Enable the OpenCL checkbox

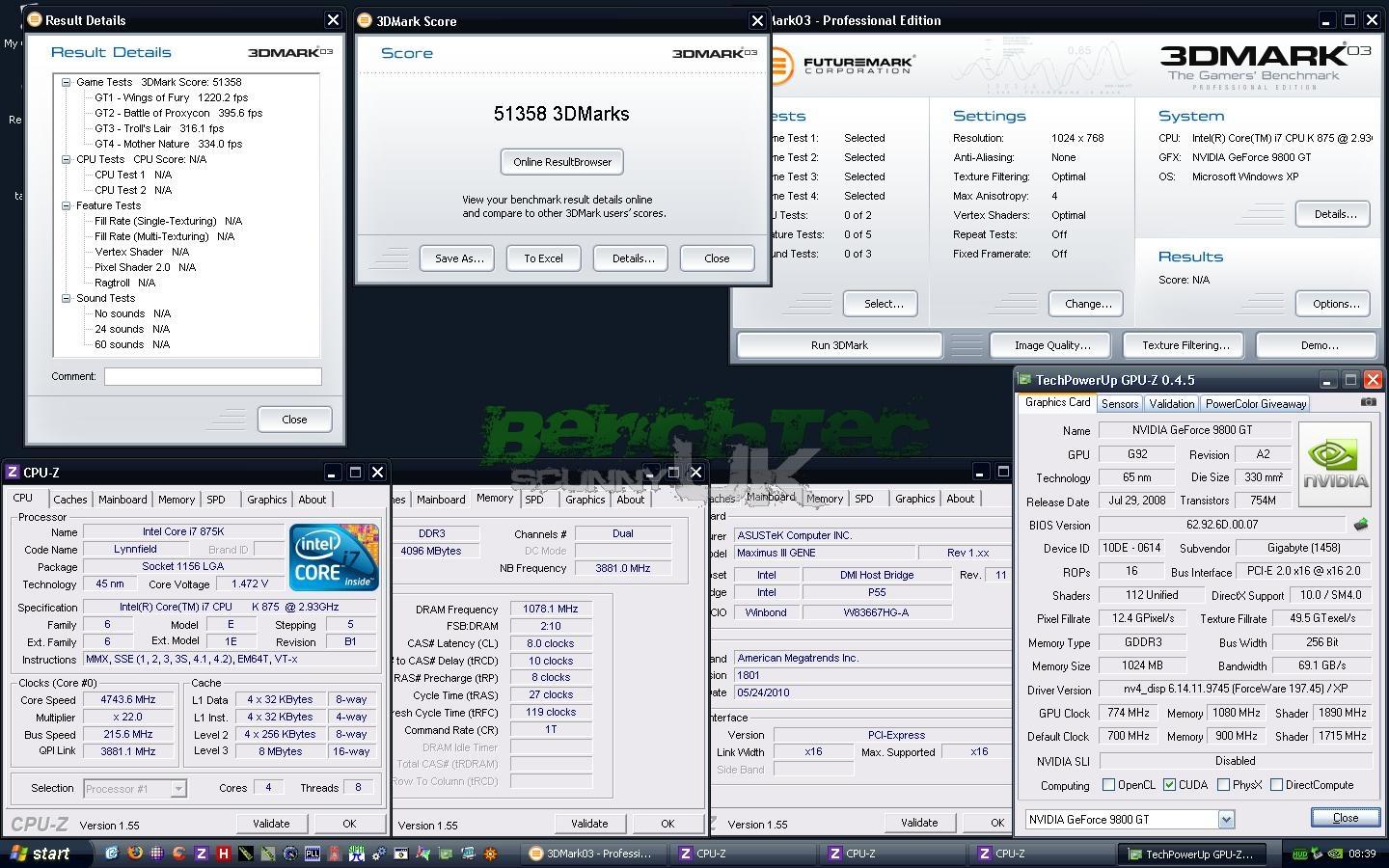pos(1108,785)
